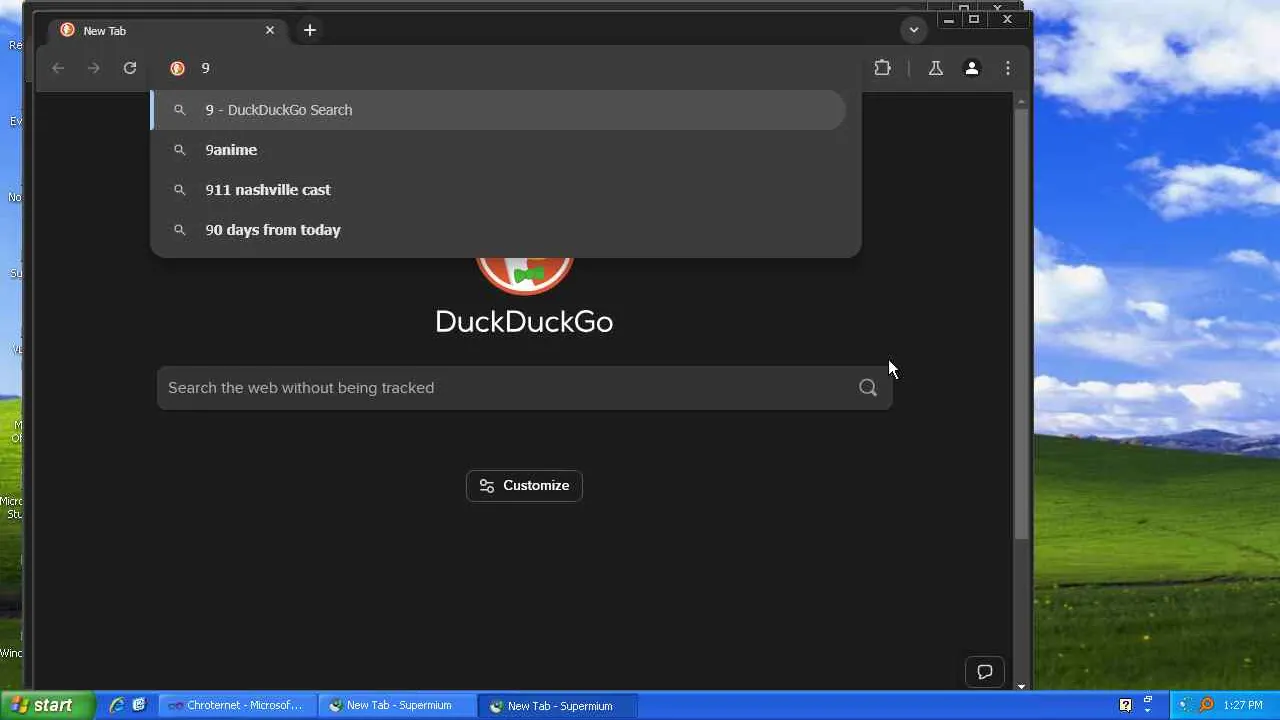This screenshot has height=720, width=1280.
Task: Open the three-dot browser menu
Action: (1008, 68)
